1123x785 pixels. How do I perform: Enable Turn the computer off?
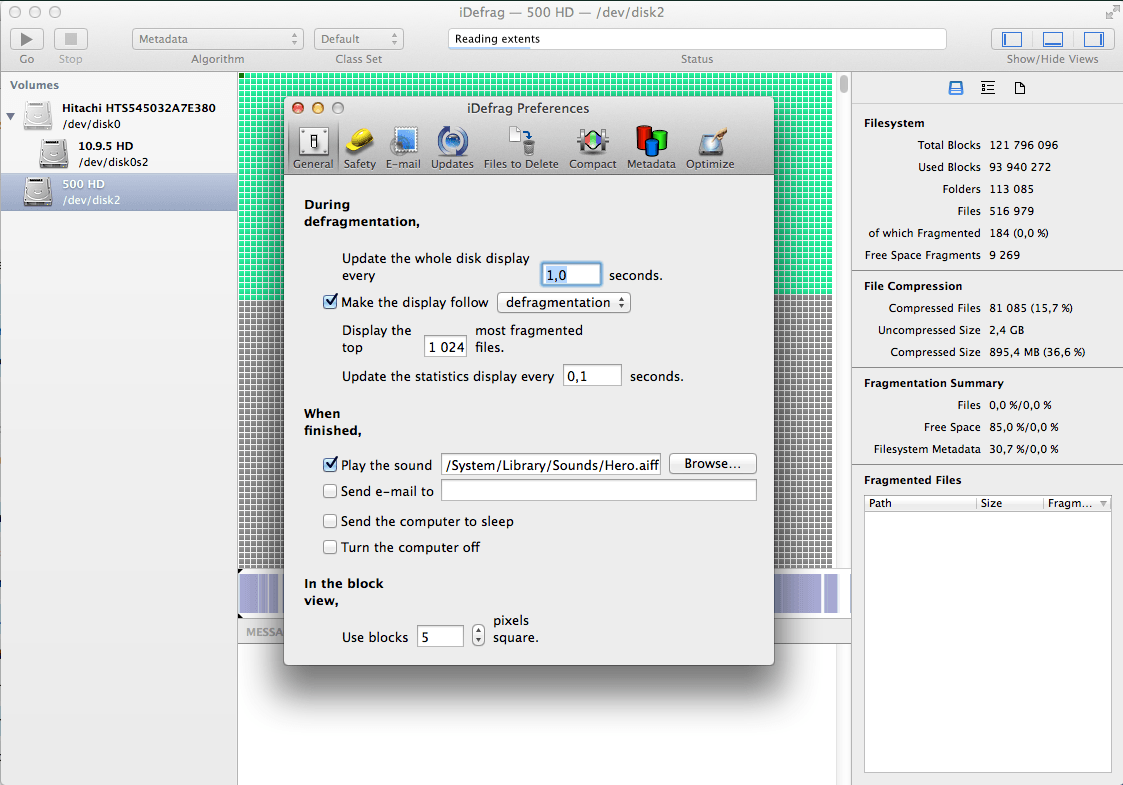330,546
